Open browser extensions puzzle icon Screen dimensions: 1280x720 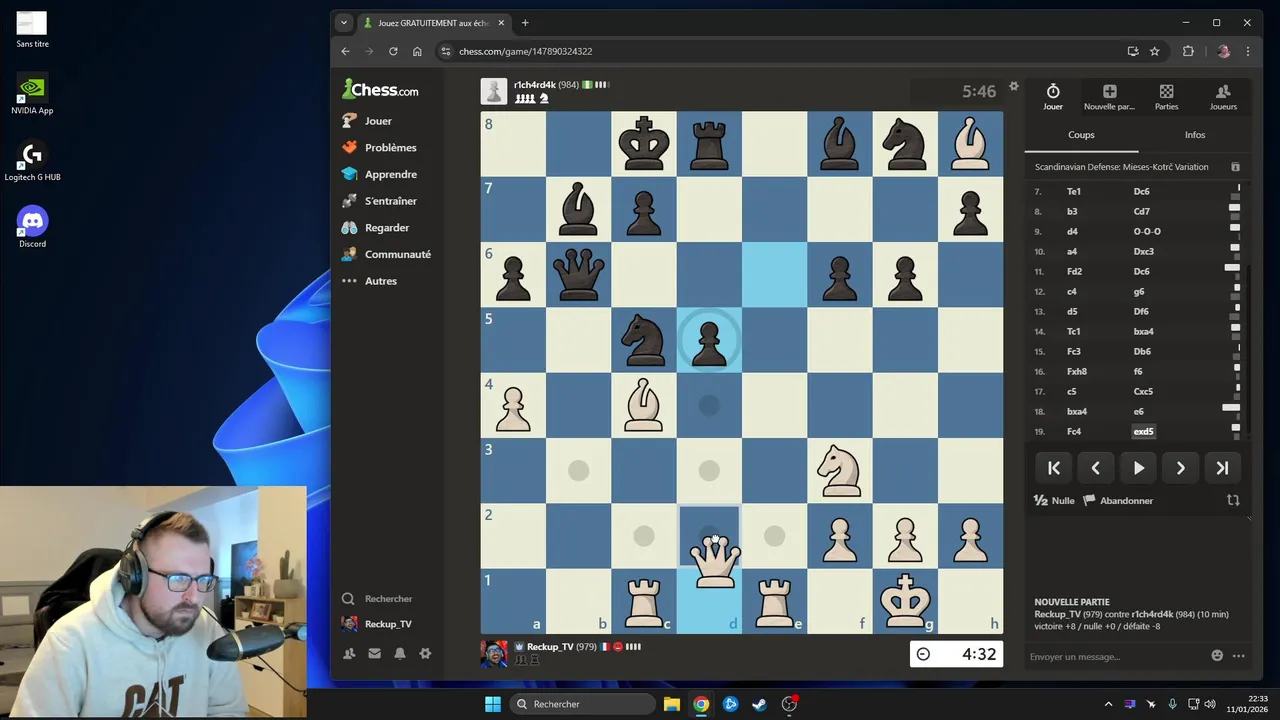click(x=1188, y=51)
